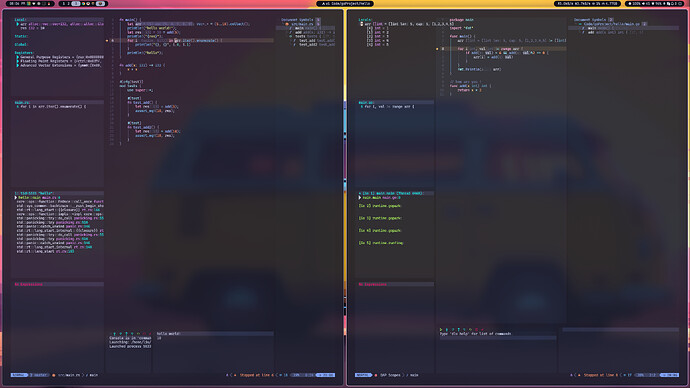Toggle breakpoint marker on Go line 8
This screenshot has width=690, height=388.
pos(437,49)
